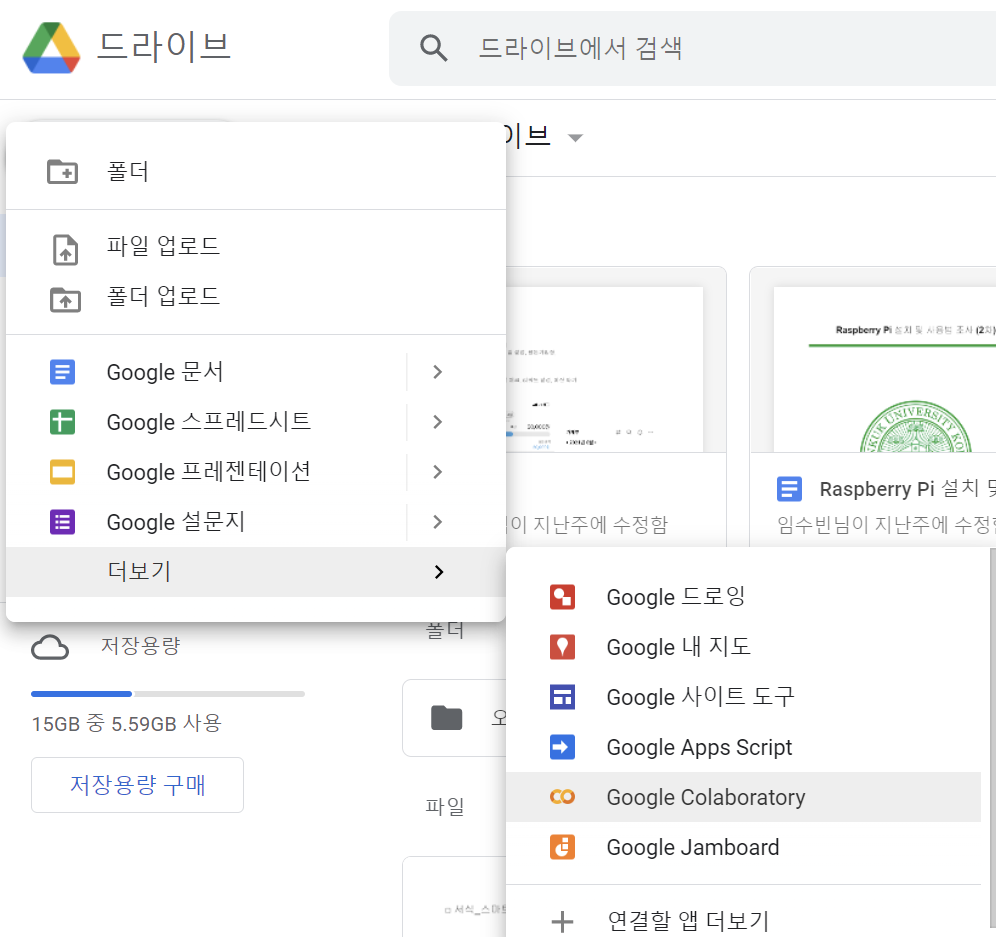Expand the 더보기 submenu arrow

(x=438, y=572)
